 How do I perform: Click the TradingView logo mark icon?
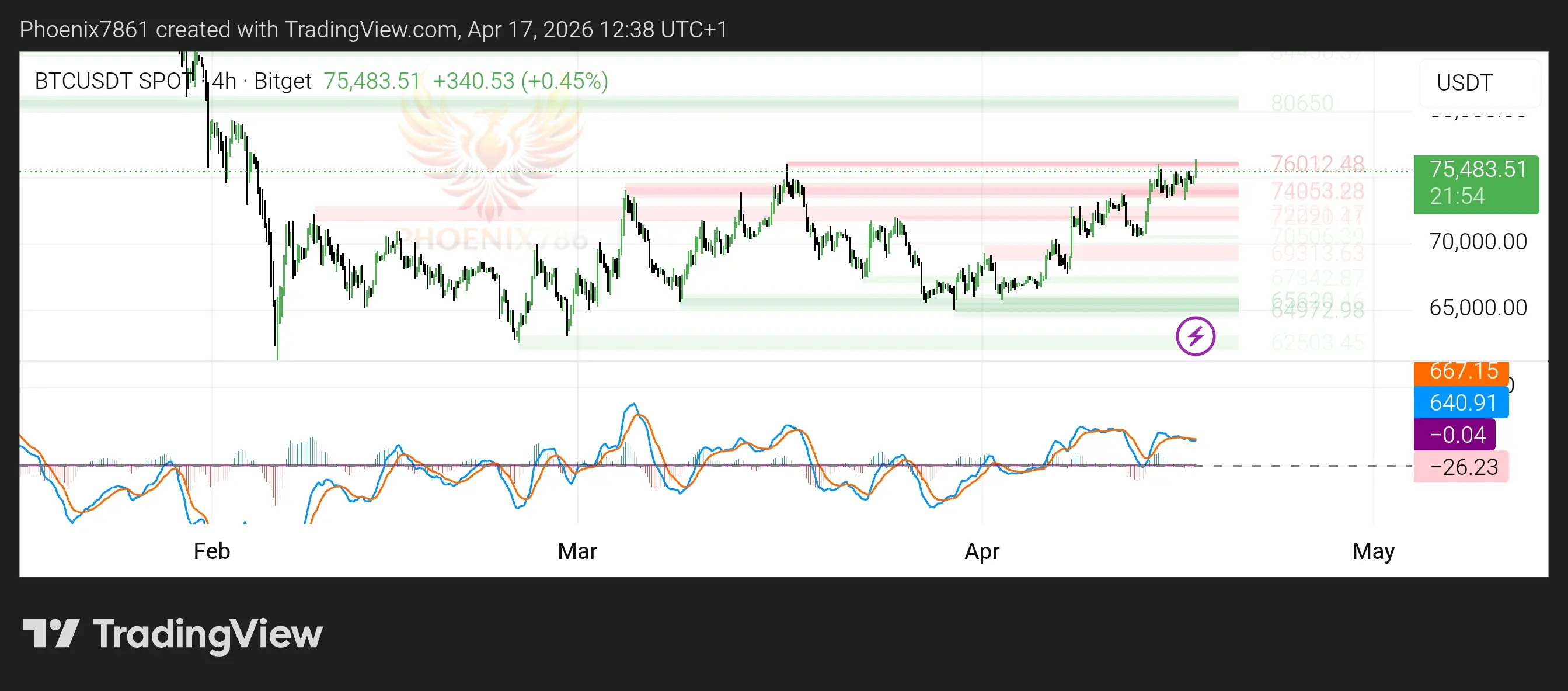(x=51, y=633)
